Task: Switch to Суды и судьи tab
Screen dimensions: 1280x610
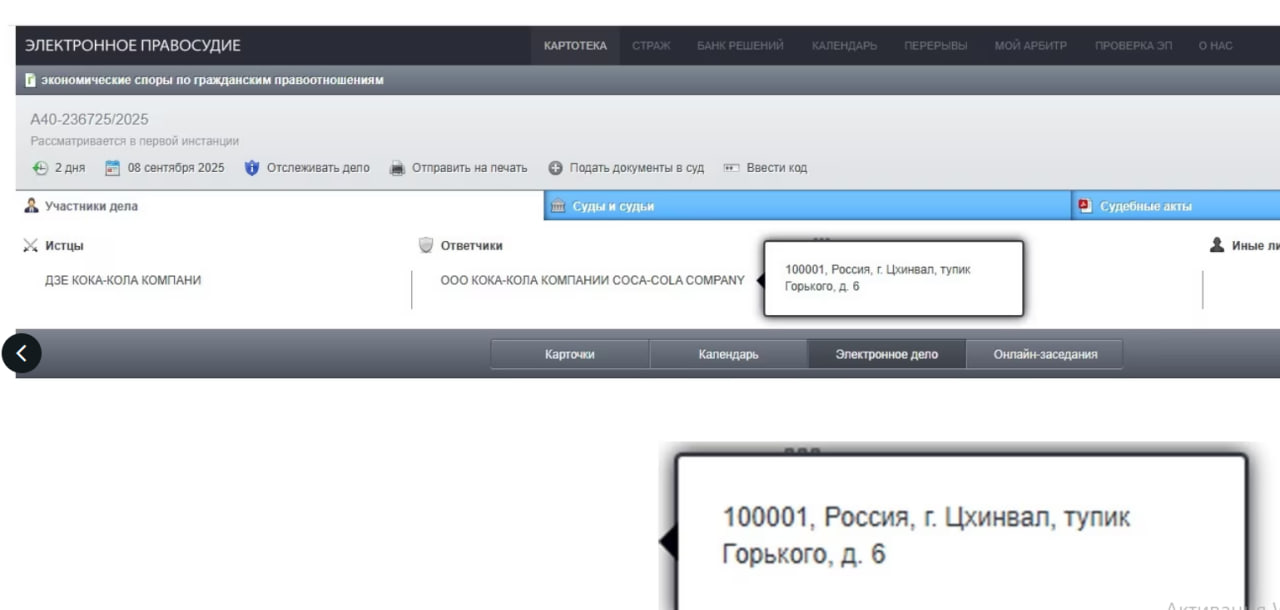Action: pos(807,206)
